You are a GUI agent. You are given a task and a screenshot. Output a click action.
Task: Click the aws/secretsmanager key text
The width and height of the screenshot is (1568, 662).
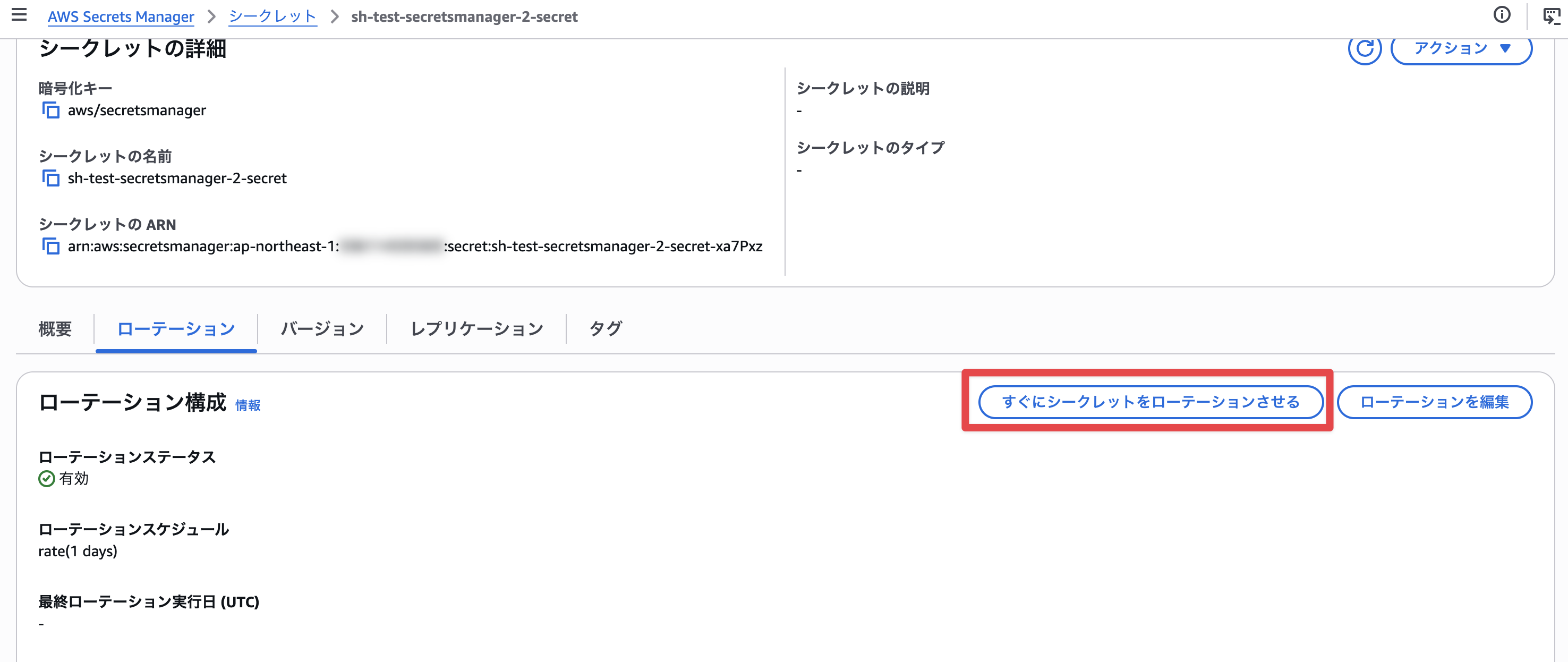(x=137, y=110)
